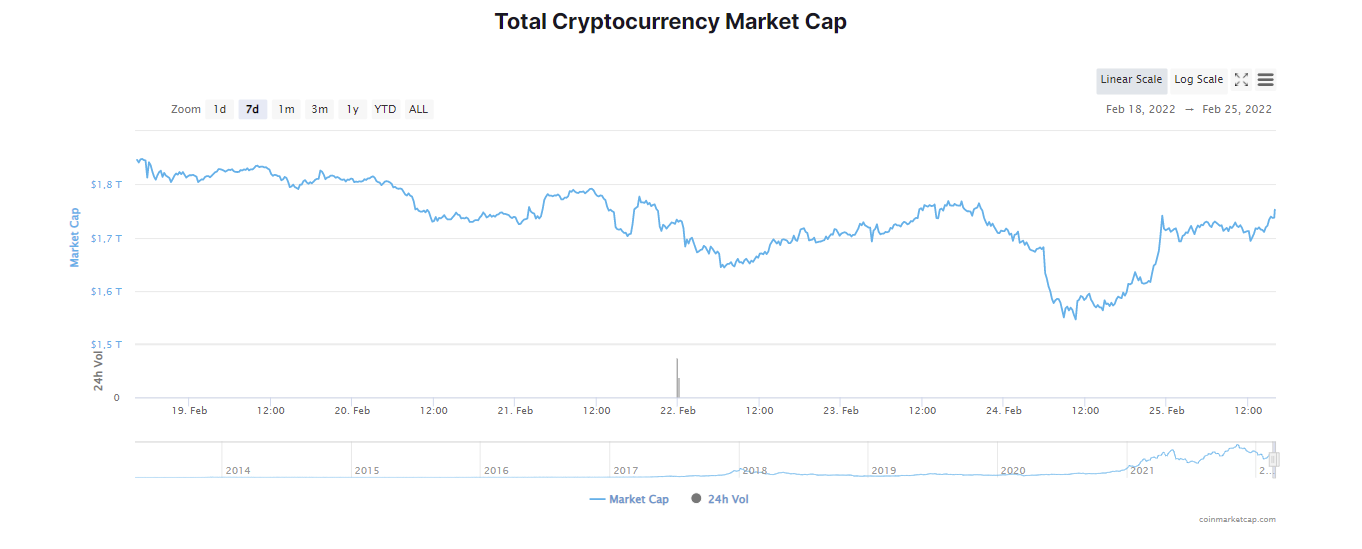
Task: Select the 1d zoom range
Action: pyautogui.click(x=220, y=109)
